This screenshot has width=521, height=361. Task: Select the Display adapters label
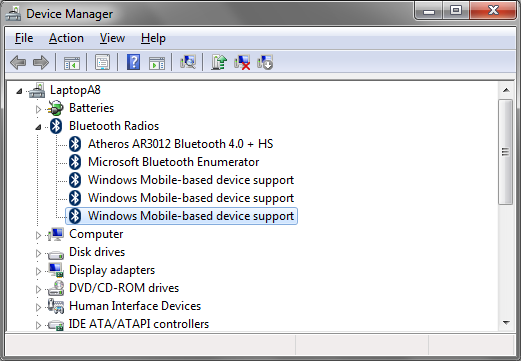(112, 270)
